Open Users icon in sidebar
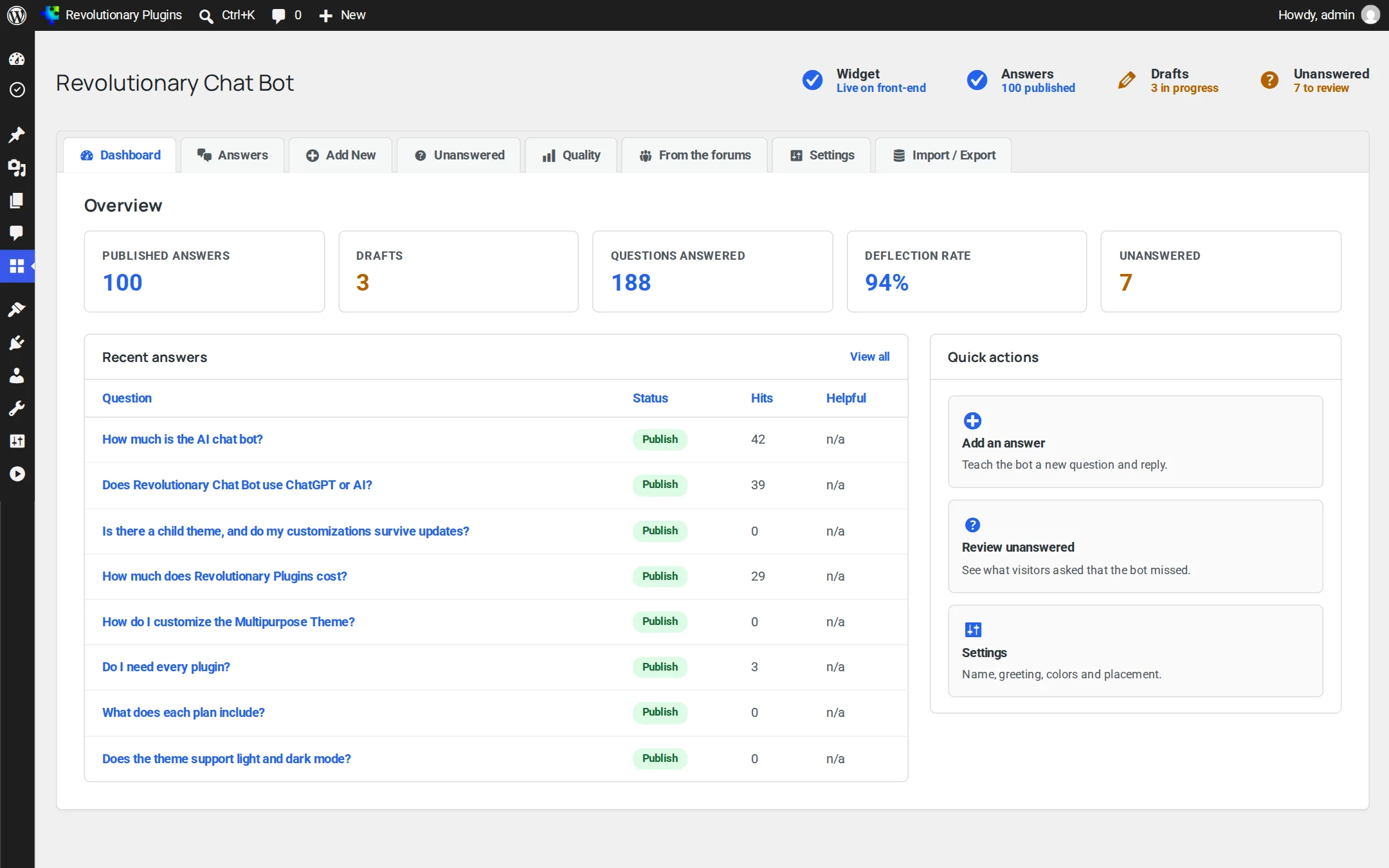Viewport: 1389px width, 868px height. pos(17,375)
